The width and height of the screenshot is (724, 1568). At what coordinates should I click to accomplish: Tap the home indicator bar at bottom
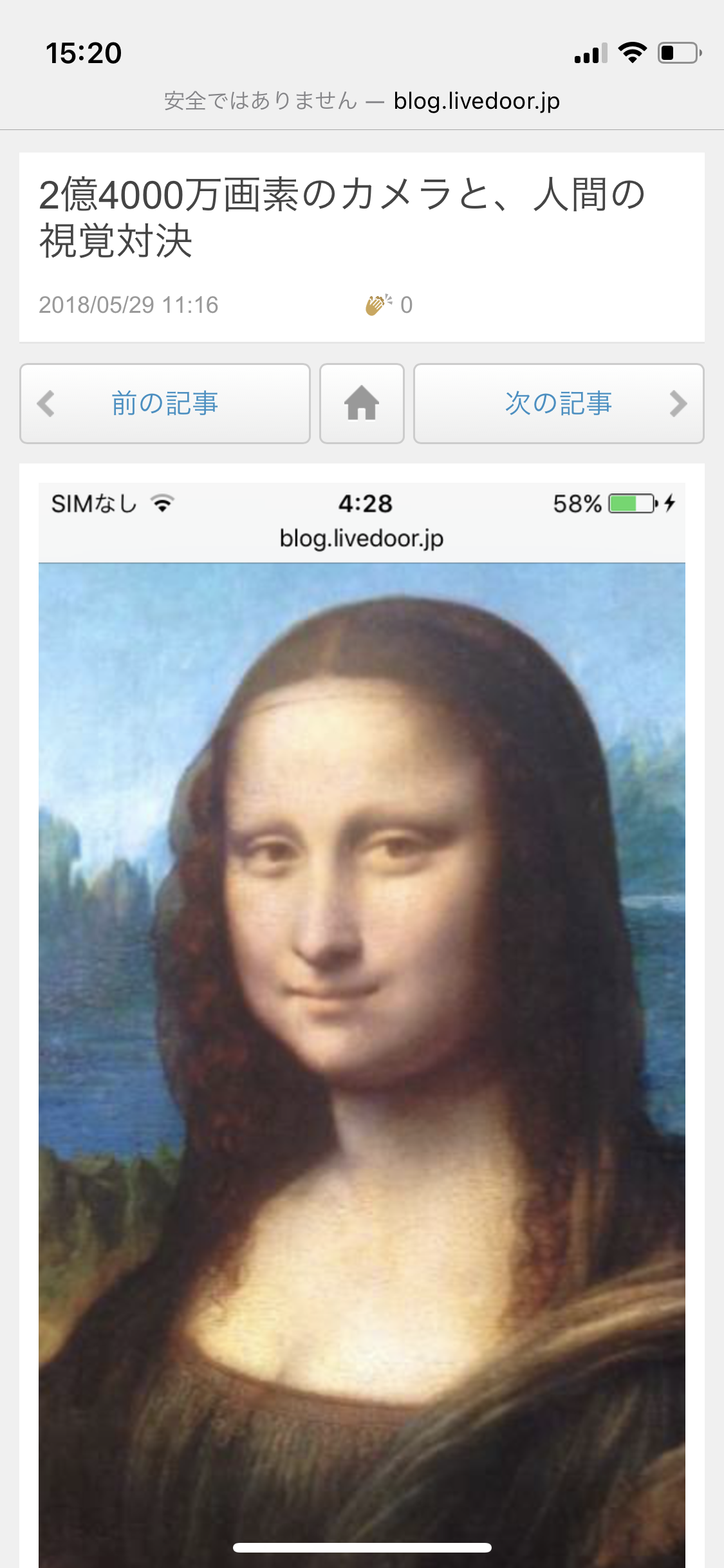click(362, 1547)
